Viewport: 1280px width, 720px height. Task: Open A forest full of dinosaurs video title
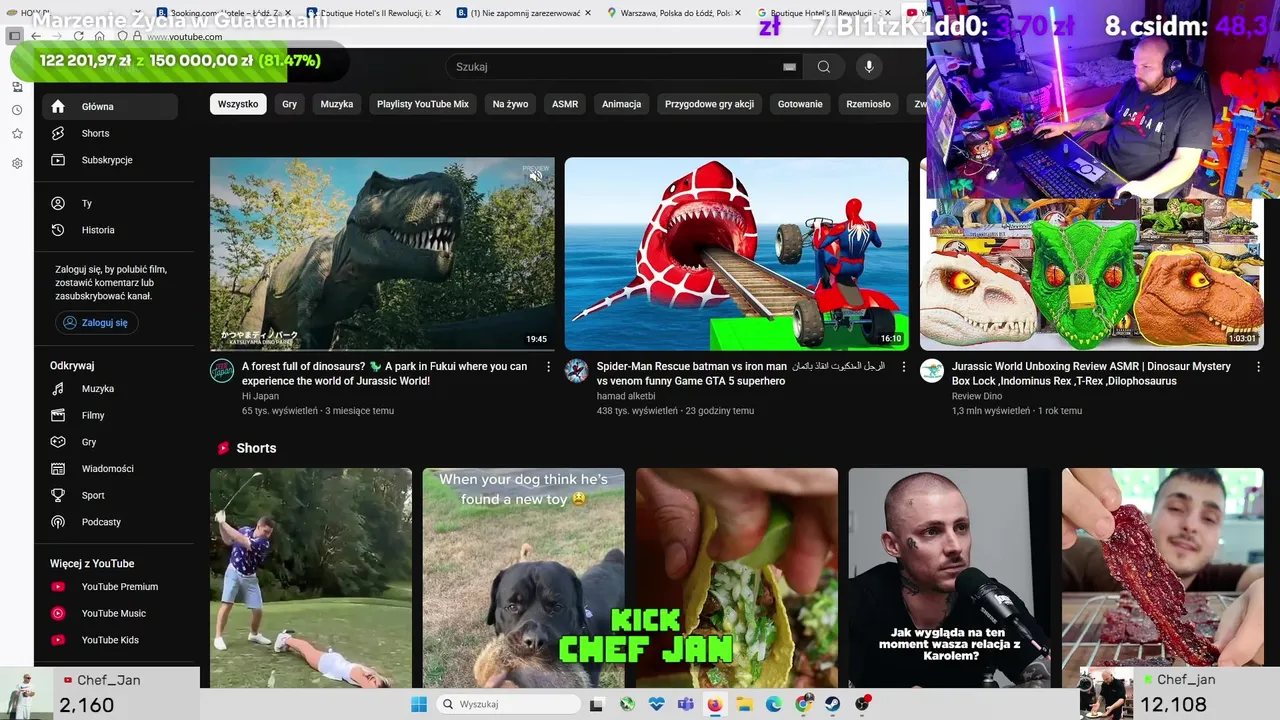384,374
